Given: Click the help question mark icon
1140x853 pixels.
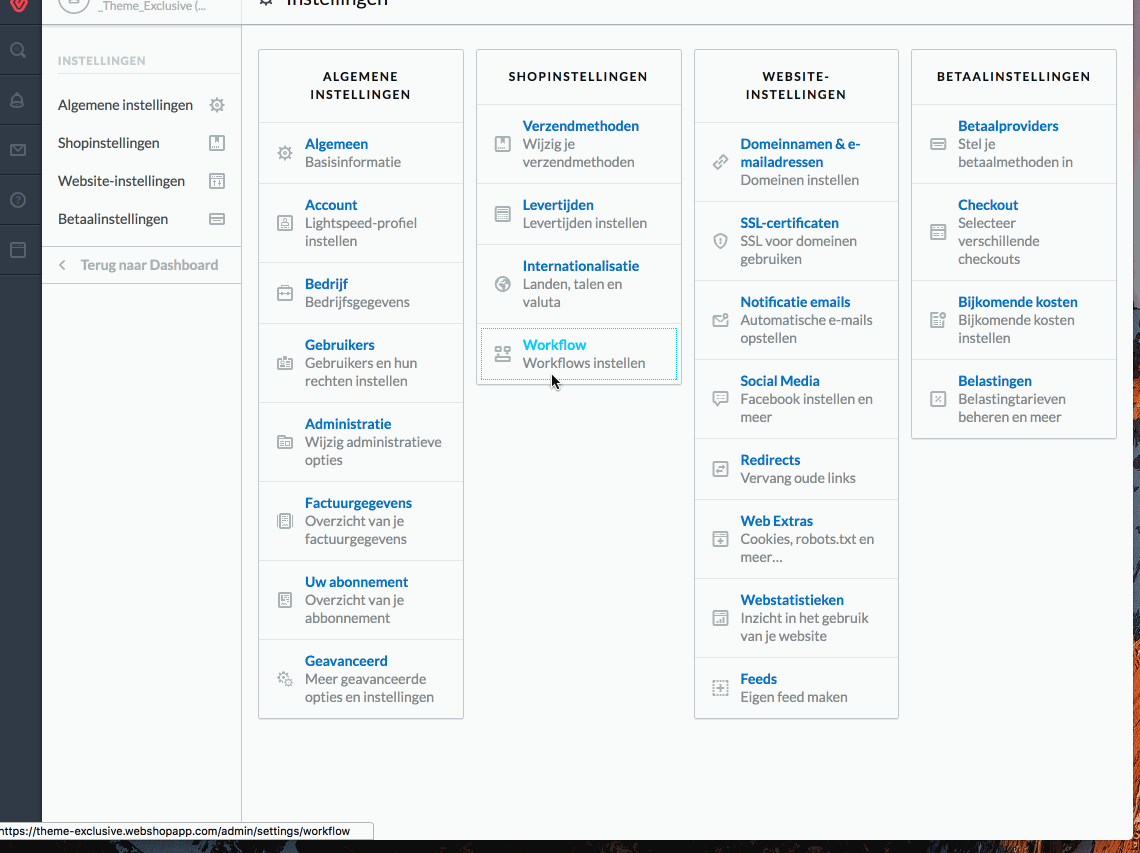Looking at the screenshot, I should click(x=18, y=200).
